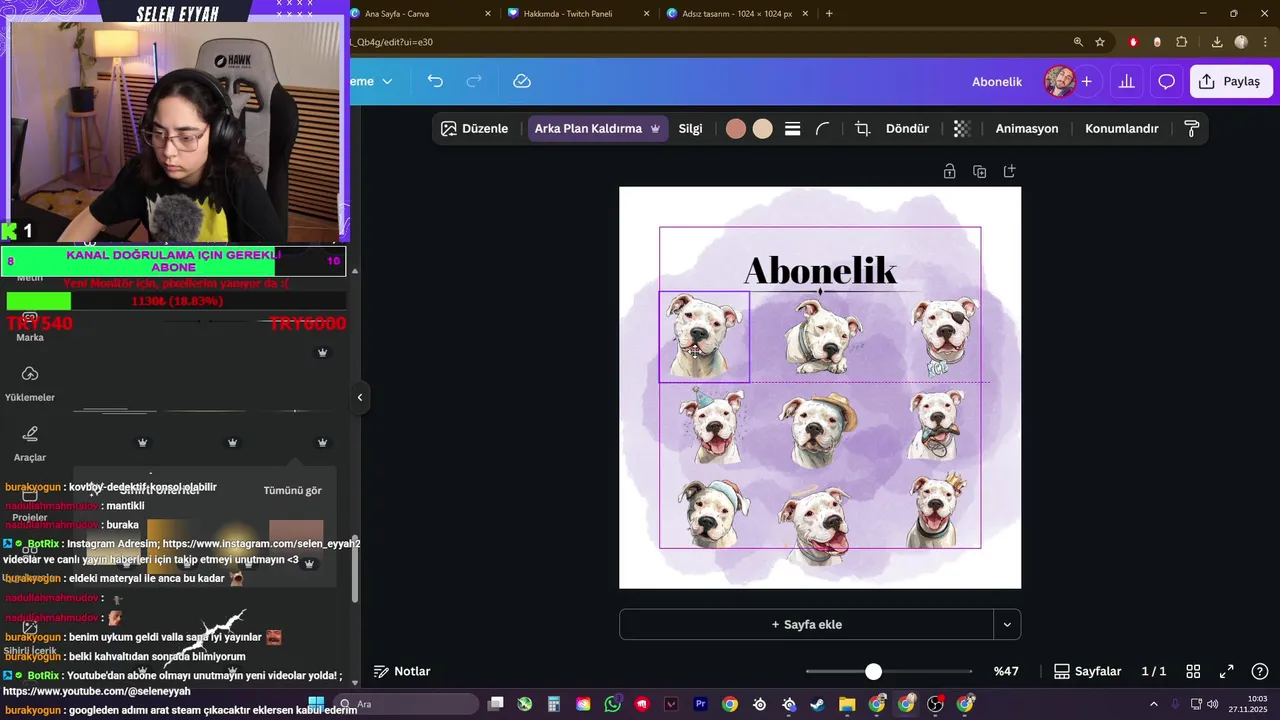Viewport: 1280px width, 720px height.
Task: Open Steam from the taskbar
Action: 818,704
